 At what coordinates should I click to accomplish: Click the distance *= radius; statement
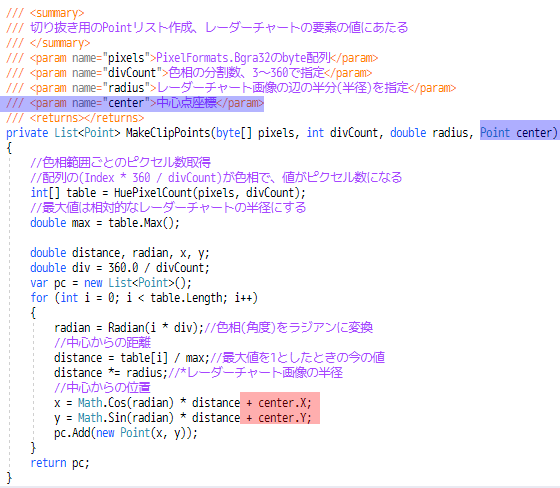point(111,373)
